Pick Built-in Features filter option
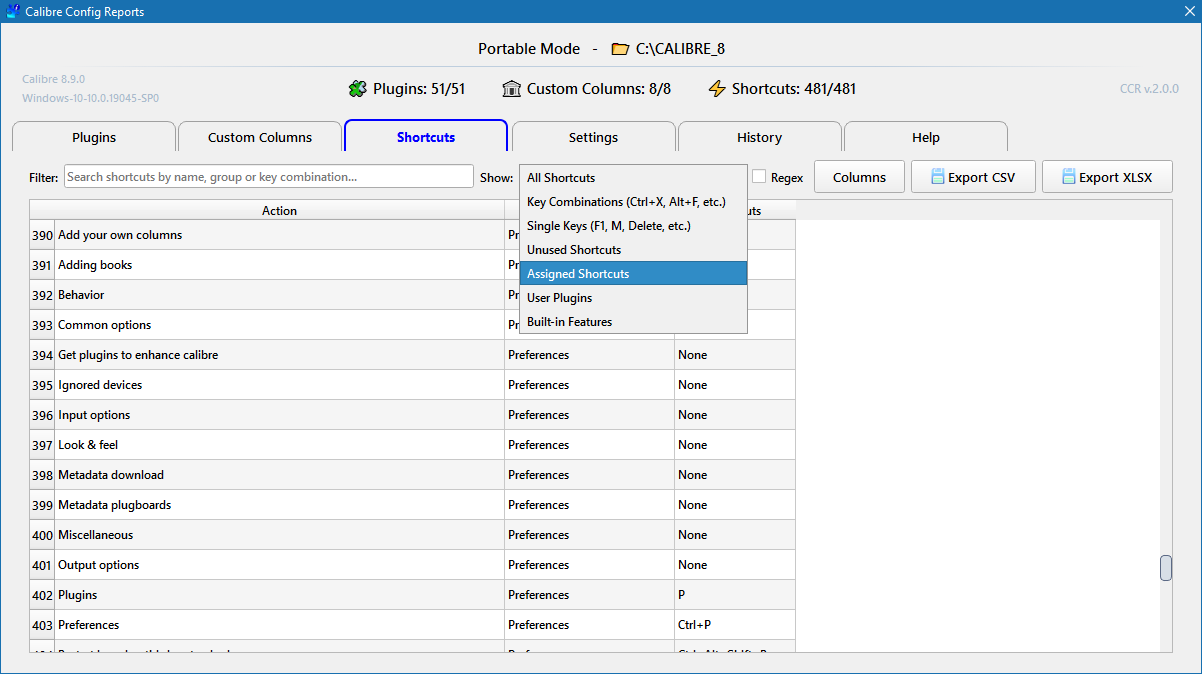Viewport: 1202px width, 674px height. 633,322
